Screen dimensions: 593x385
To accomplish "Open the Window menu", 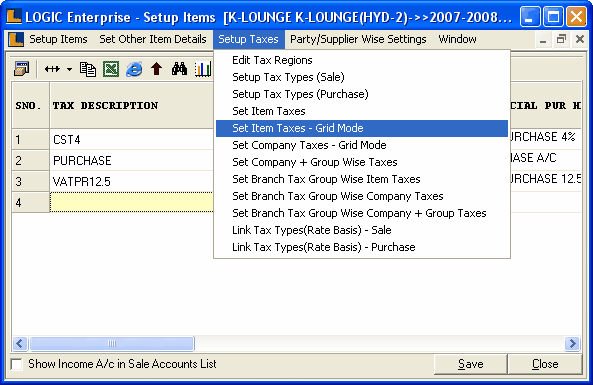I will (457, 39).
